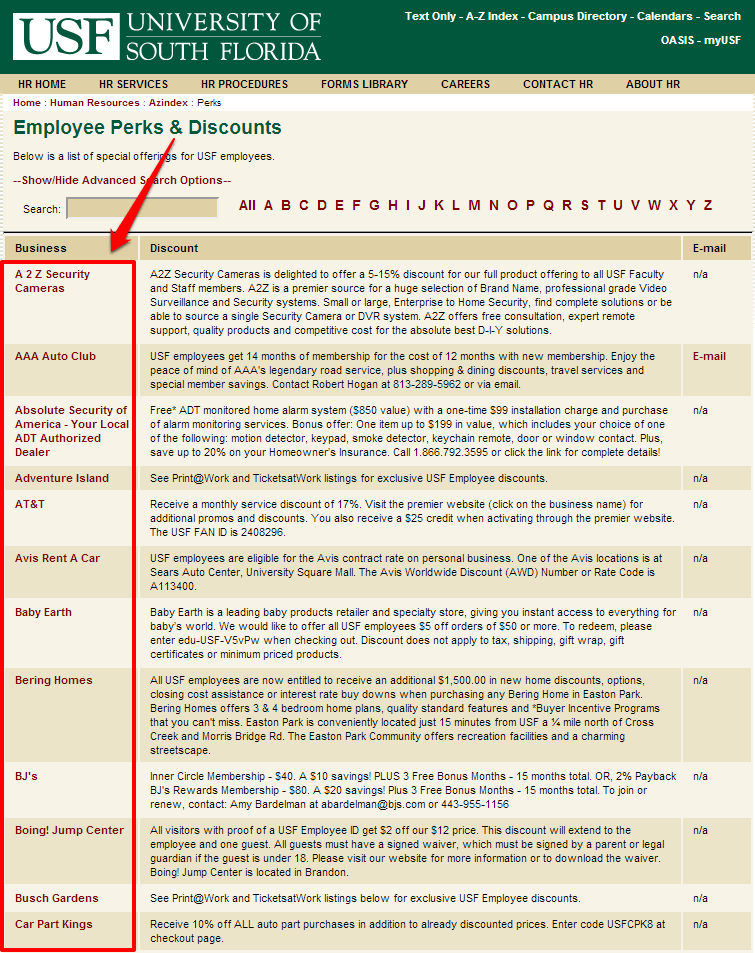This screenshot has width=755, height=953.
Task: Filter businesses by letter M
Action: click(x=474, y=205)
